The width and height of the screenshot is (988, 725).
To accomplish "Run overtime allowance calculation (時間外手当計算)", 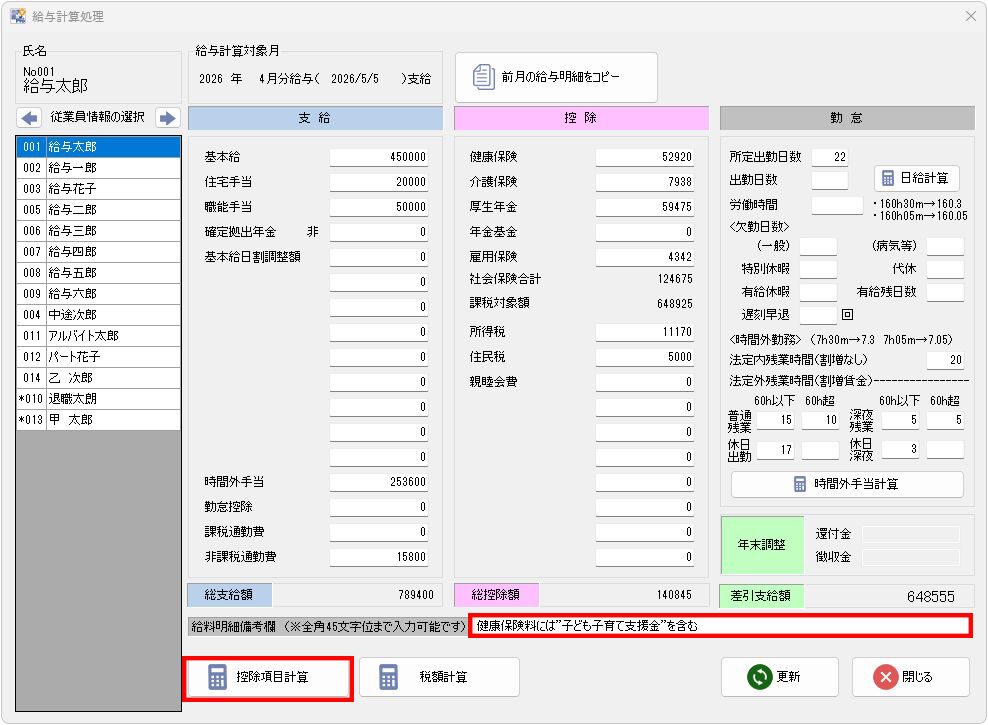I will [847, 484].
